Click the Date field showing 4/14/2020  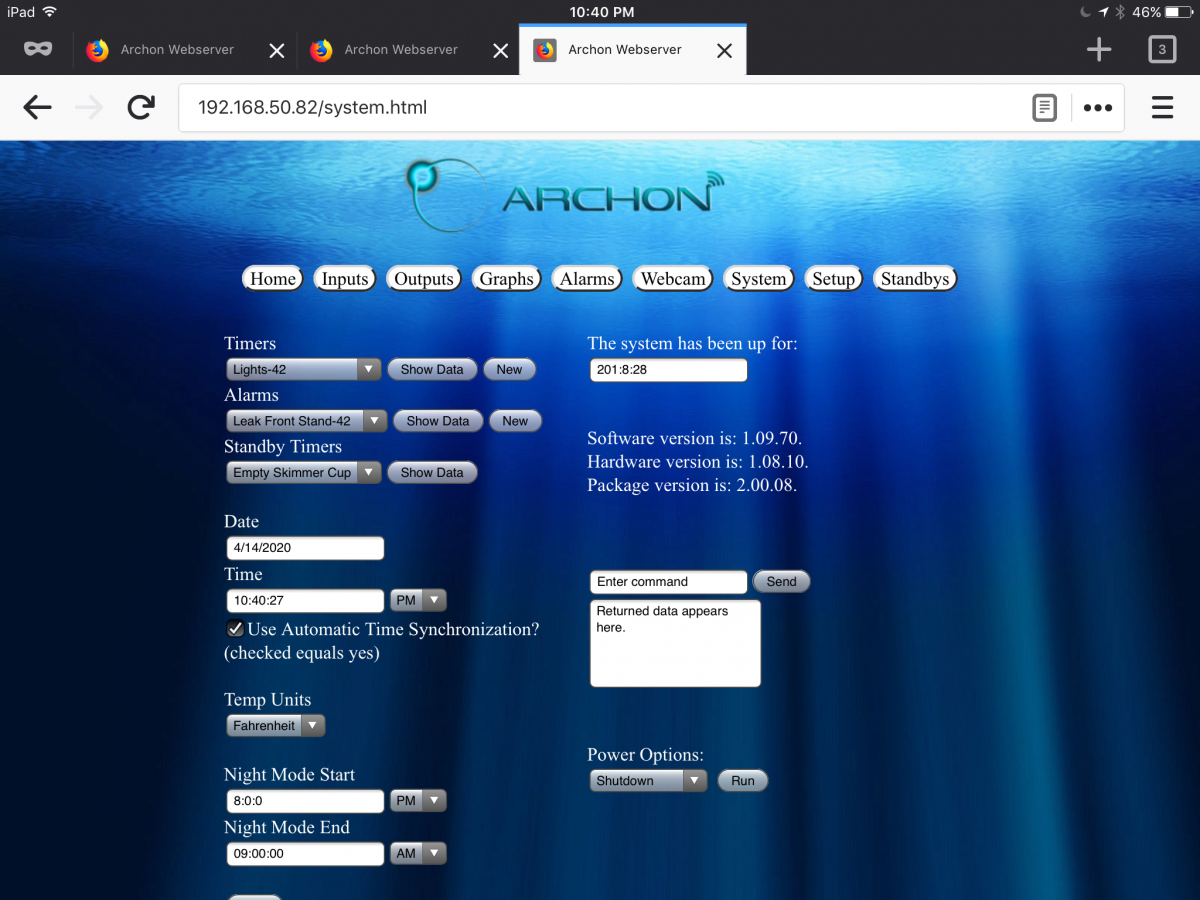[306, 548]
